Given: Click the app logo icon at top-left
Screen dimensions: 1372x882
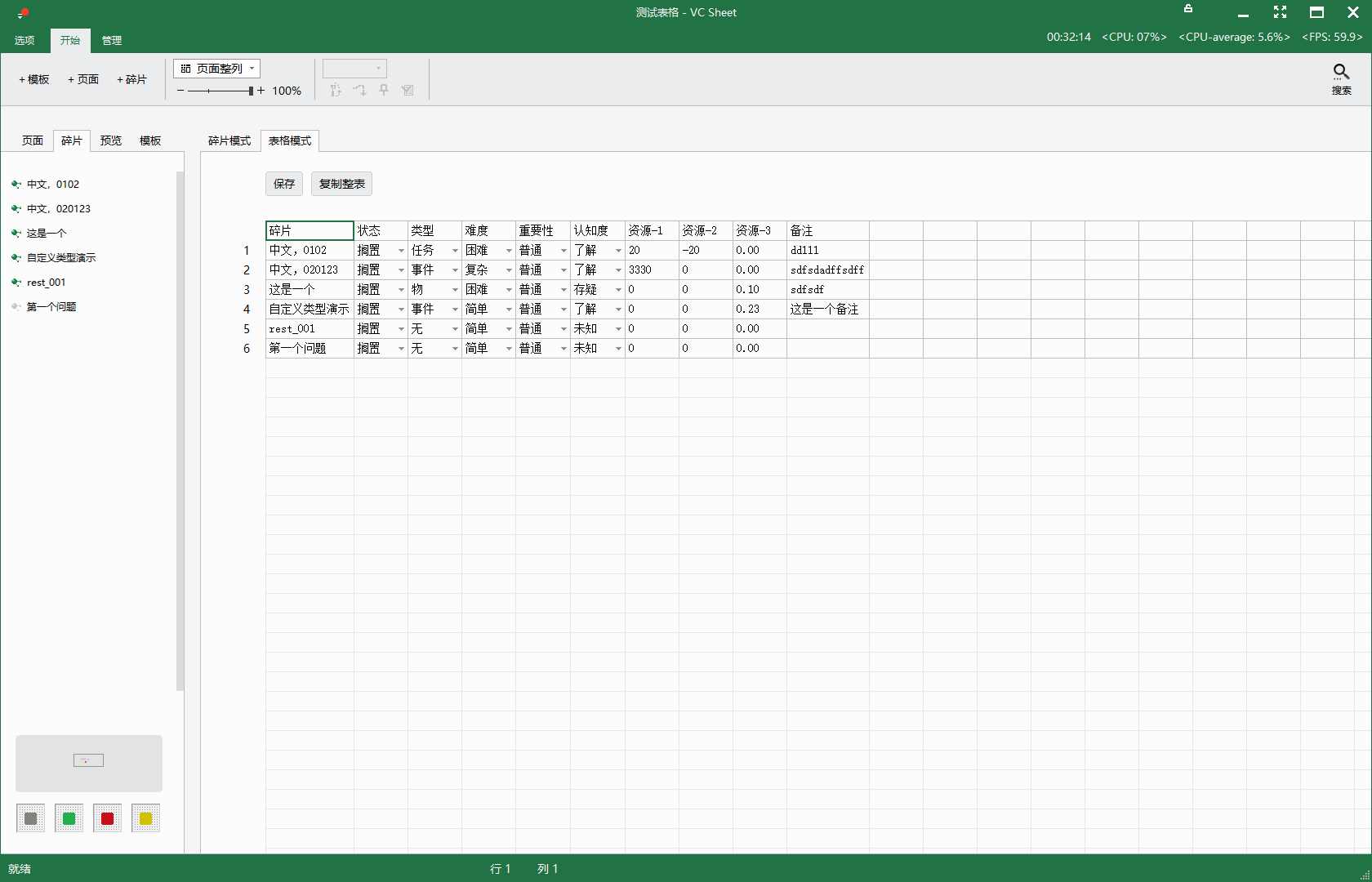Looking at the screenshot, I should pyautogui.click(x=22, y=13).
